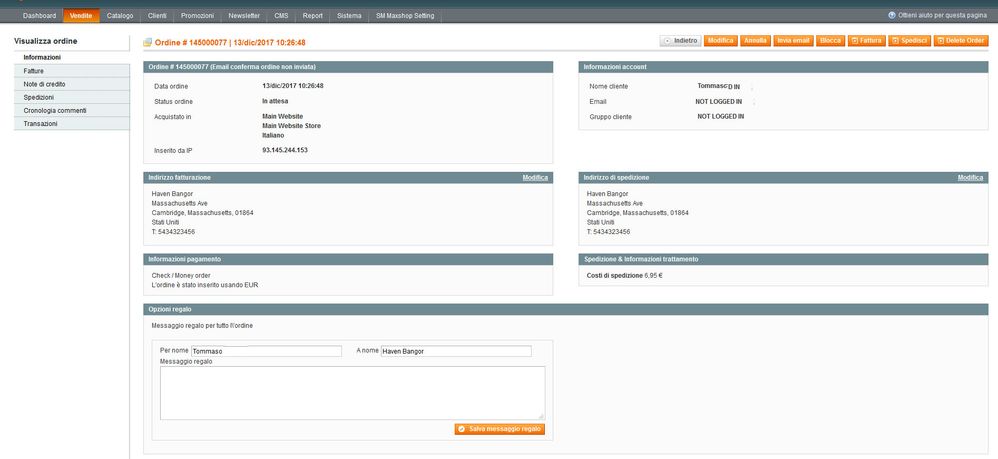The height and width of the screenshot is (459, 998).
Task: Click the Per nome input field
Action: tap(266, 351)
